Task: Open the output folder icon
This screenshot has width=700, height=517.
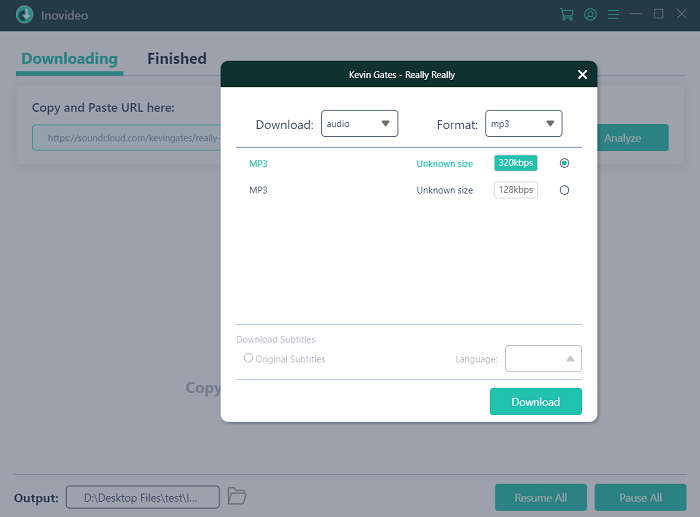Action: click(x=237, y=496)
